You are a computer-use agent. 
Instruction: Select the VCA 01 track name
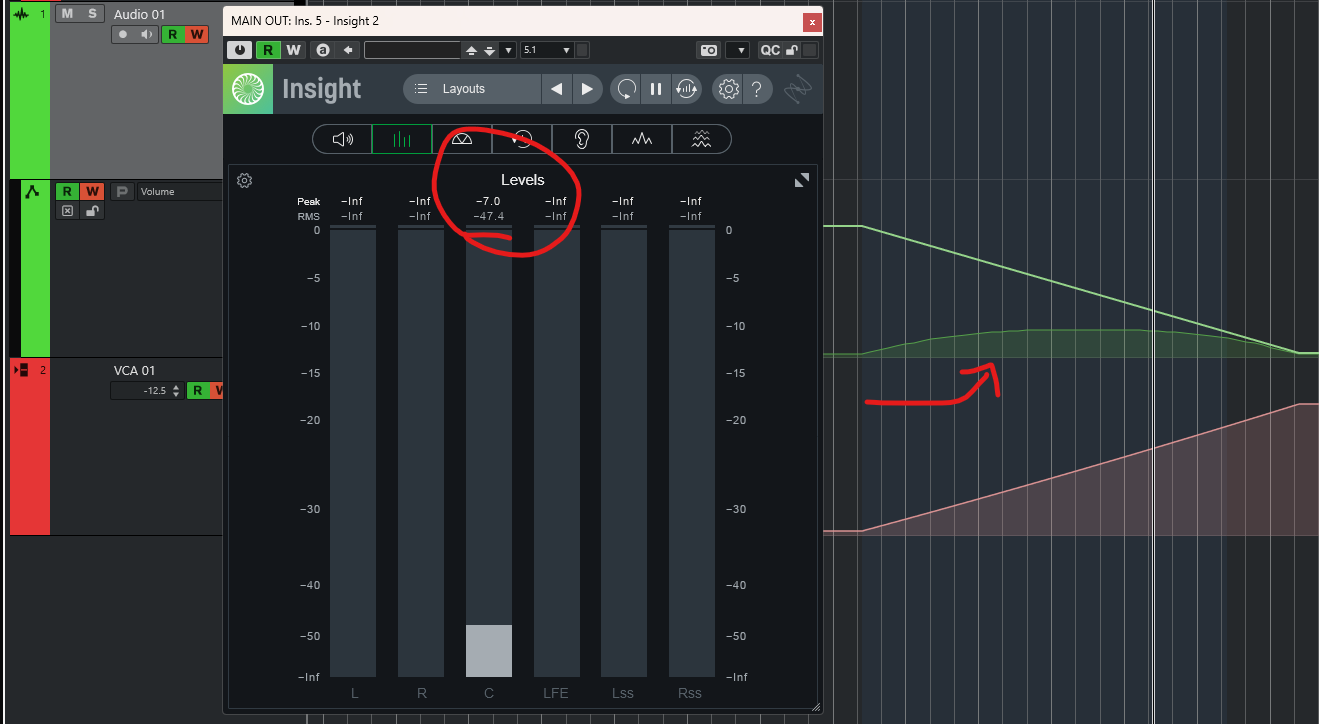coord(135,370)
